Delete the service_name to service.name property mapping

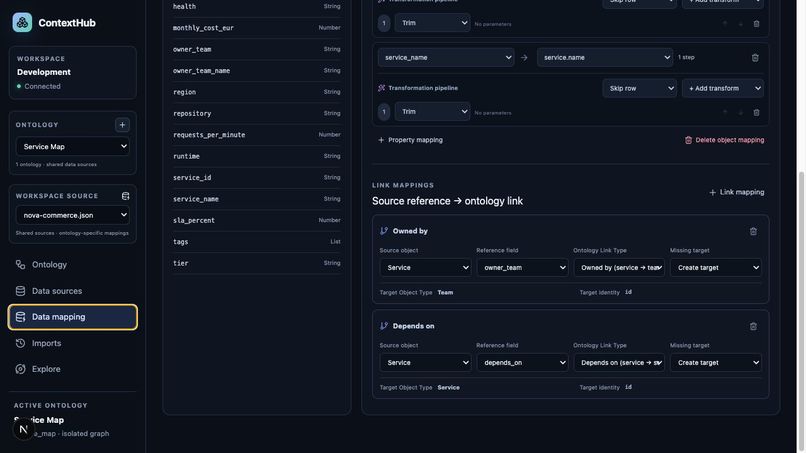pos(755,58)
